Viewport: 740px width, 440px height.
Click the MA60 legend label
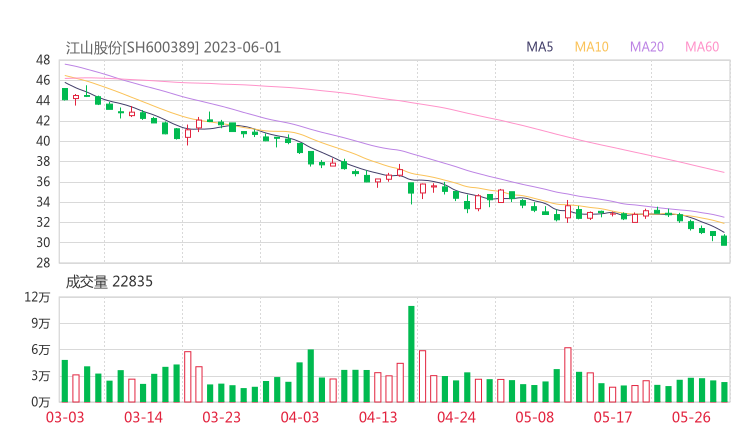tap(702, 47)
